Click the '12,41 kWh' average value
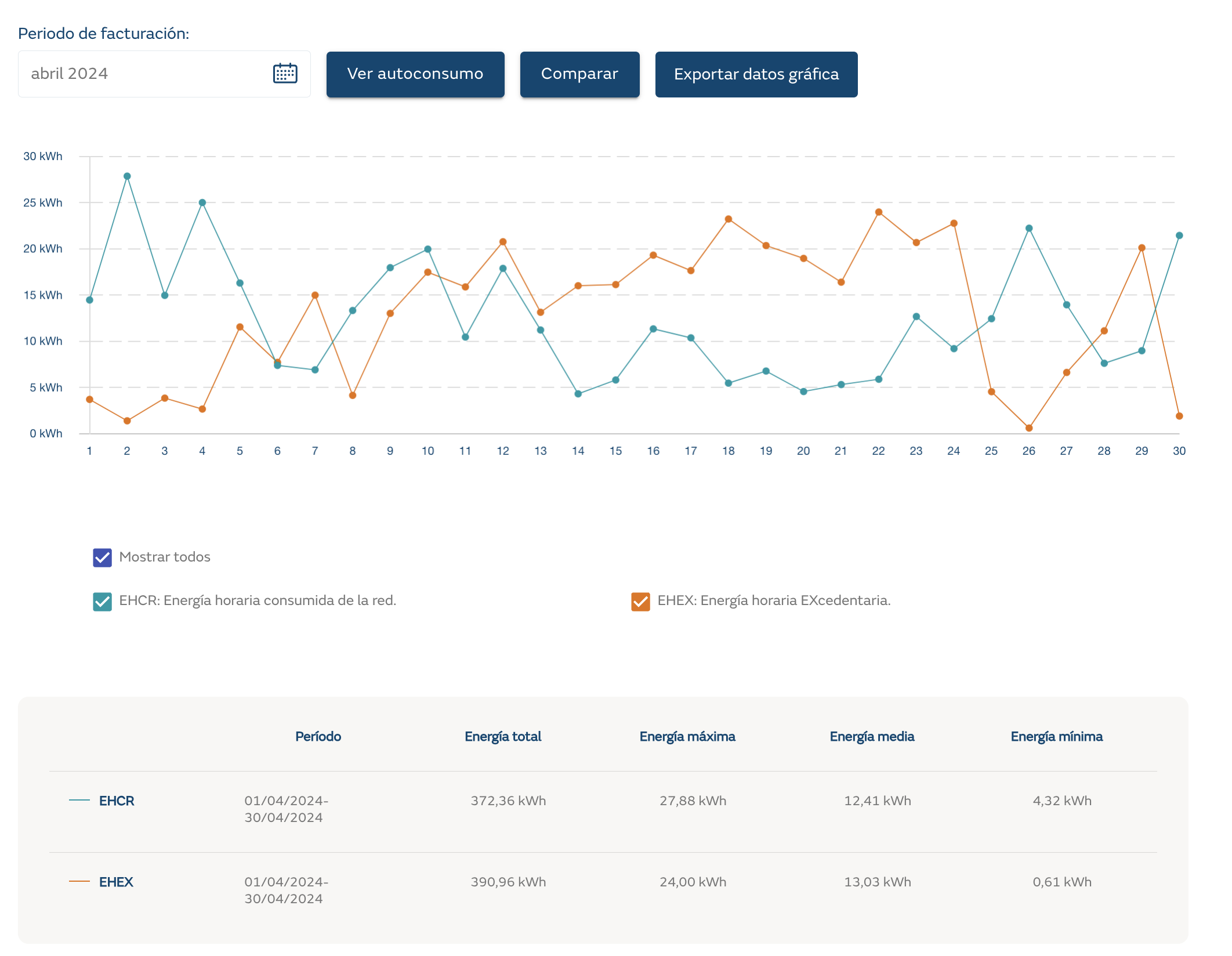The width and height of the screenshot is (1232, 956). point(878,801)
